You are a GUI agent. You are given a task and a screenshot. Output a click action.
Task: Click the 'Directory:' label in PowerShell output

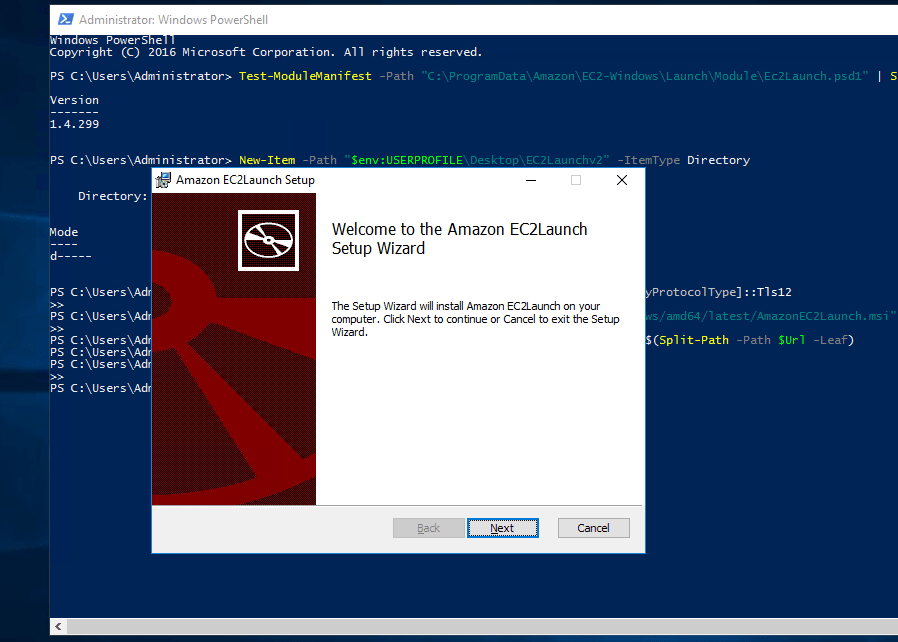(x=113, y=196)
